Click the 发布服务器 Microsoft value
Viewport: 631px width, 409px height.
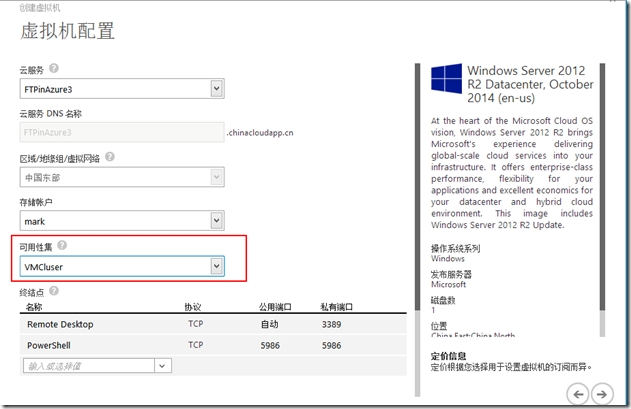tap(448, 284)
